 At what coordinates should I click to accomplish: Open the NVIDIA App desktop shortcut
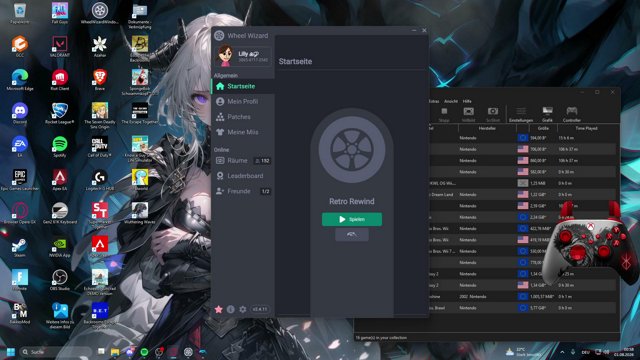[x=60, y=247]
